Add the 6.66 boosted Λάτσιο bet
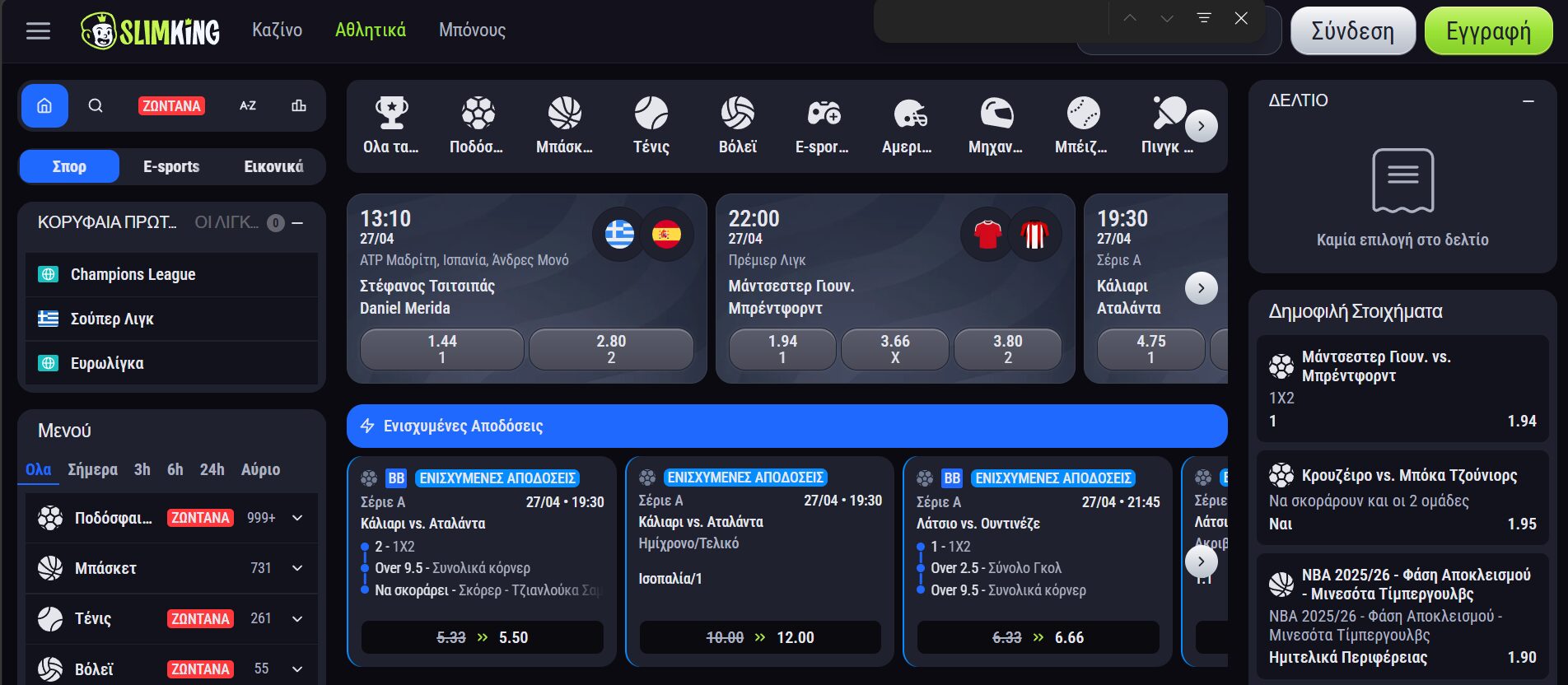Screen dimensions: 1568x685 1038,637
